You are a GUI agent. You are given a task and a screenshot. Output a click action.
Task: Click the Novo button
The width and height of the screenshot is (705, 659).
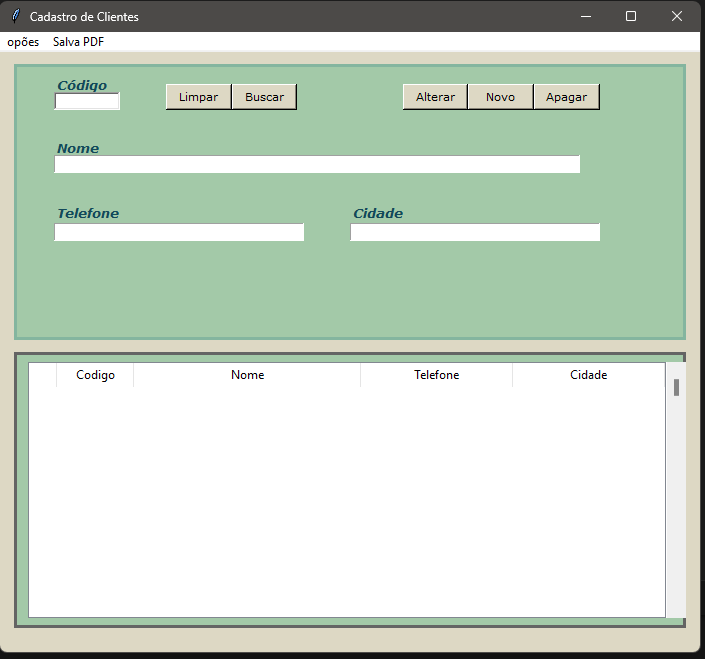[x=500, y=97]
